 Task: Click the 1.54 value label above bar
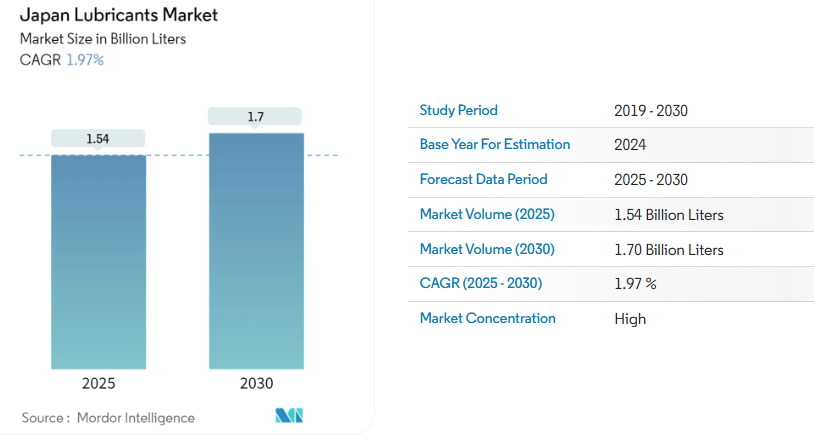pos(98,139)
